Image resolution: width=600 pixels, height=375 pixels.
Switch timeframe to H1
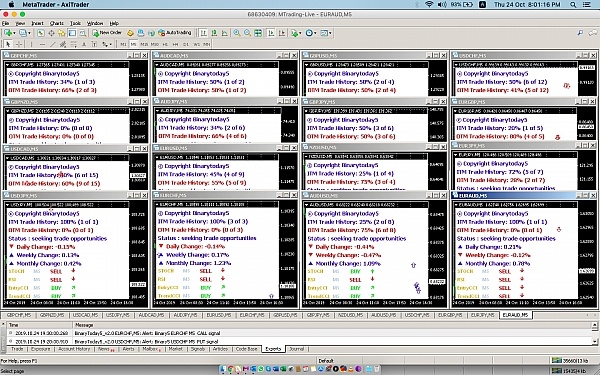click(x=166, y=44)
